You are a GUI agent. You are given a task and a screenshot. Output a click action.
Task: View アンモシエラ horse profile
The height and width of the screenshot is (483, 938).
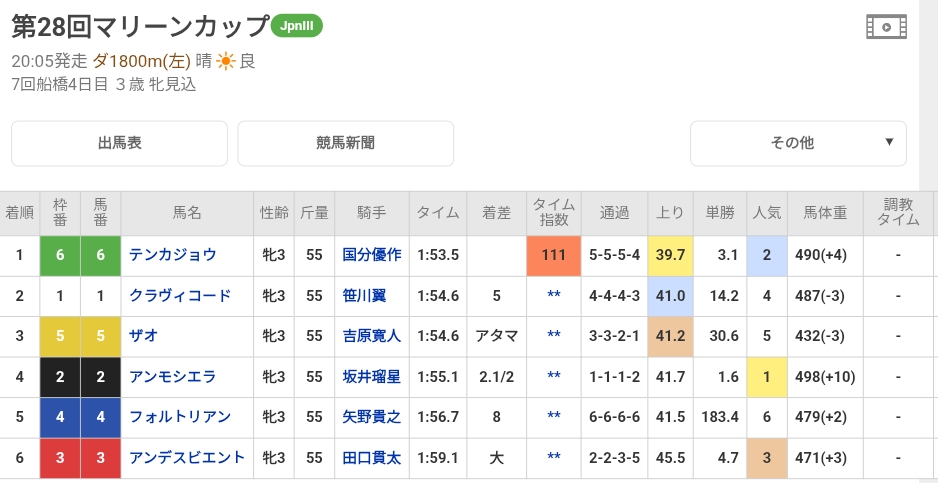point(172,377)
